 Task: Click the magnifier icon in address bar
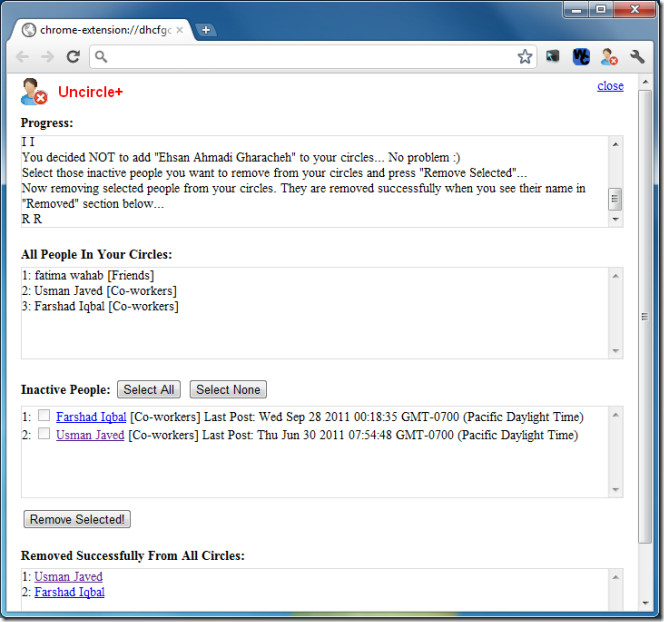pyautogui.click(x=101, y=56)
